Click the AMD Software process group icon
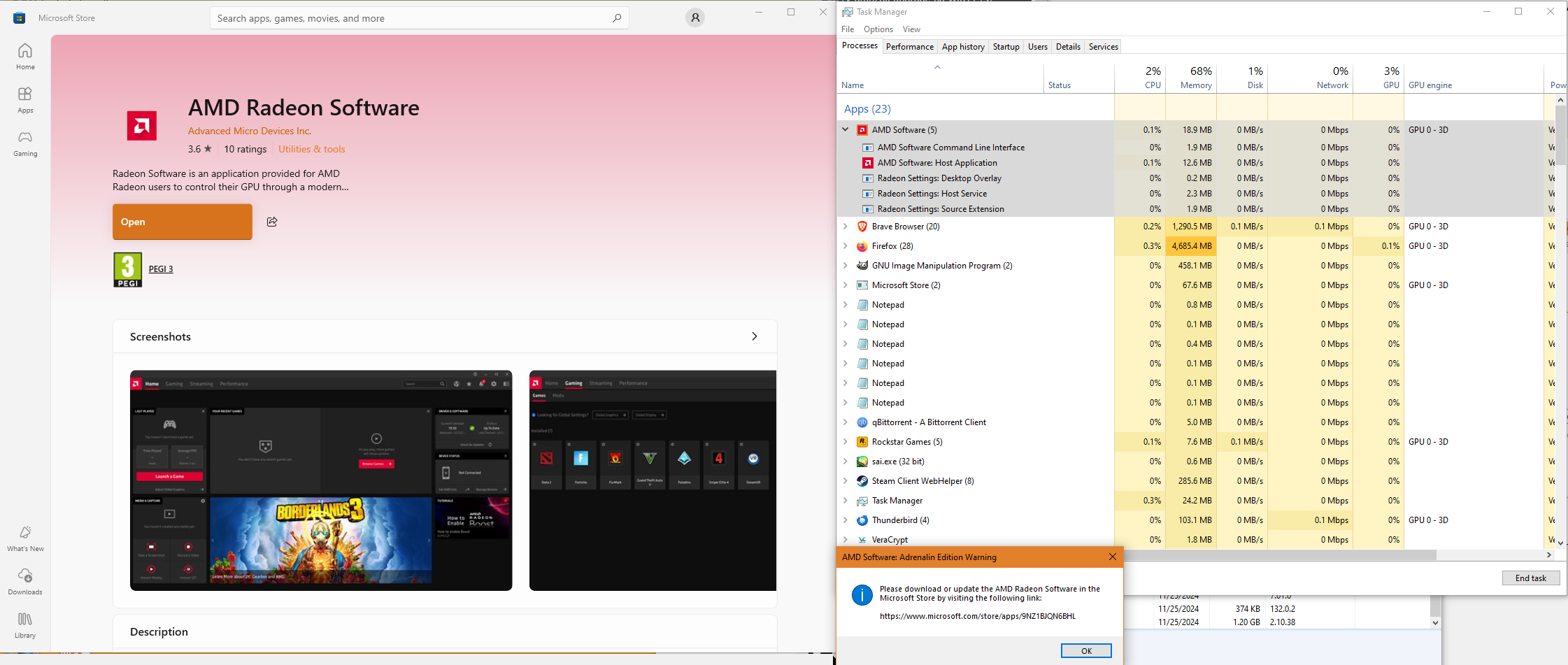 (862, 130)
